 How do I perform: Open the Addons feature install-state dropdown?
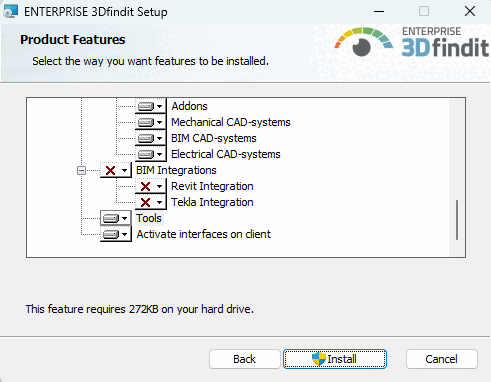coord(150,106)
